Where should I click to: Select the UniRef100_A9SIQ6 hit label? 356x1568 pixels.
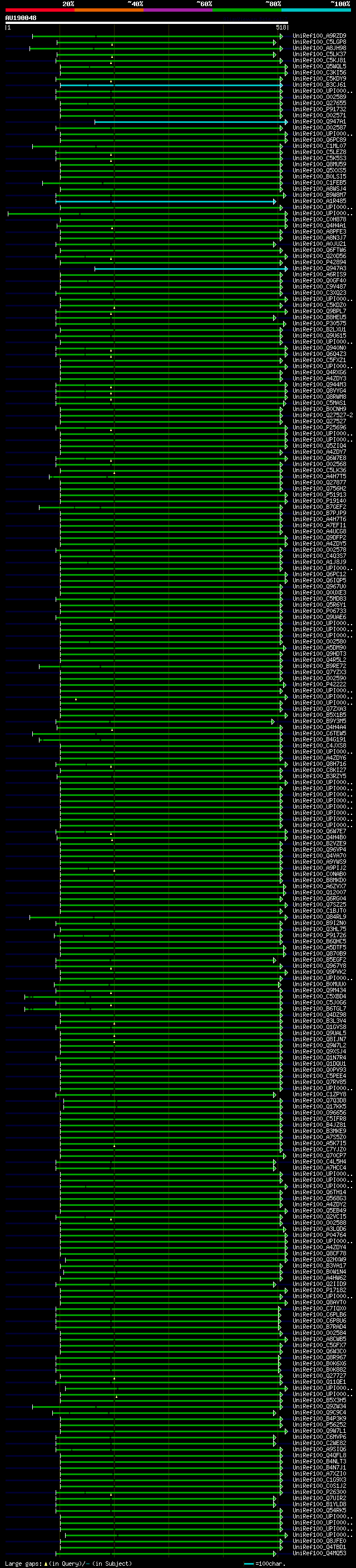pos(319,1450)
